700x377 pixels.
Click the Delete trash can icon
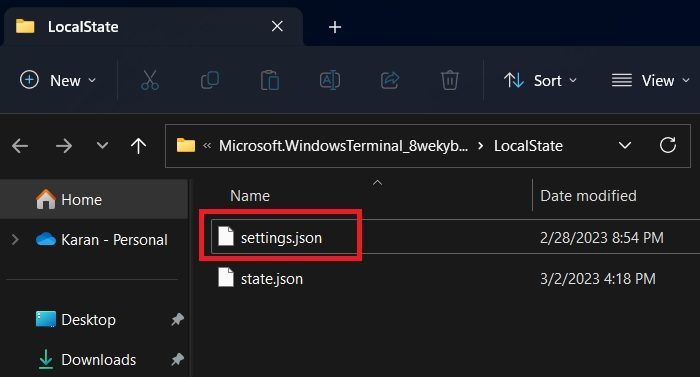pyautogui.click(x=450, y=80)
